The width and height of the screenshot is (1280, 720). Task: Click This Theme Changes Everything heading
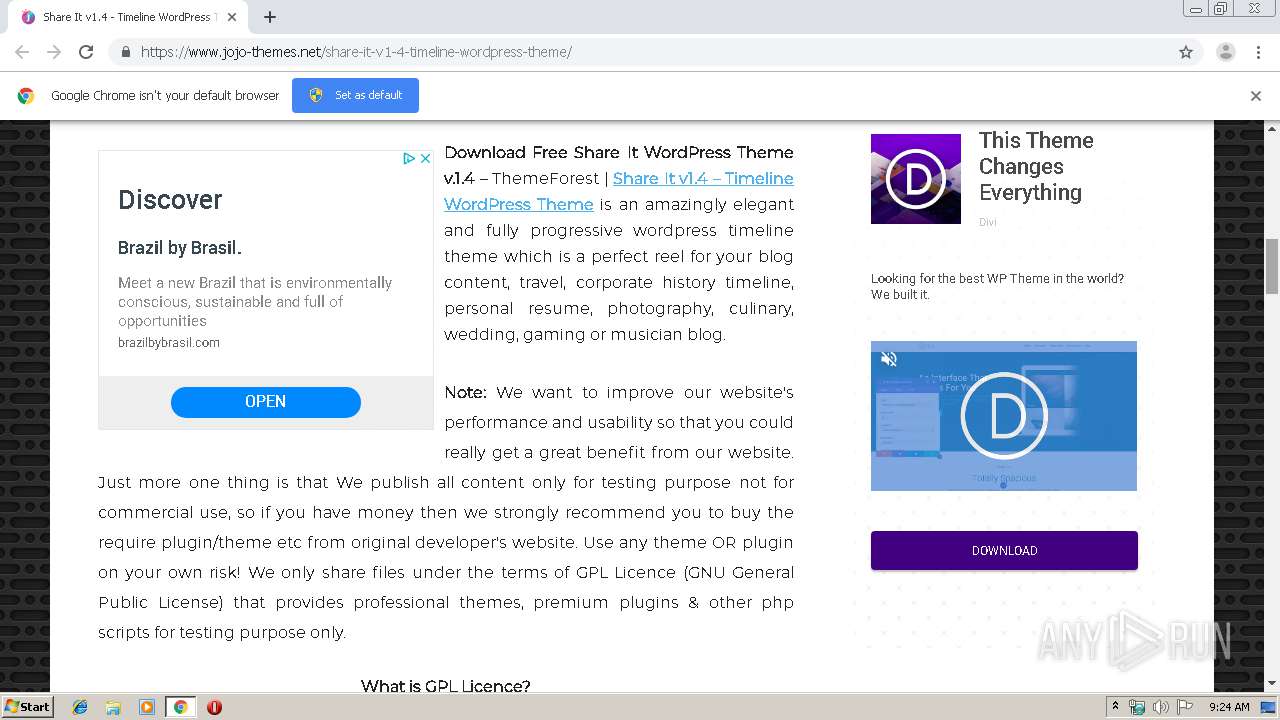point(1036,166)
